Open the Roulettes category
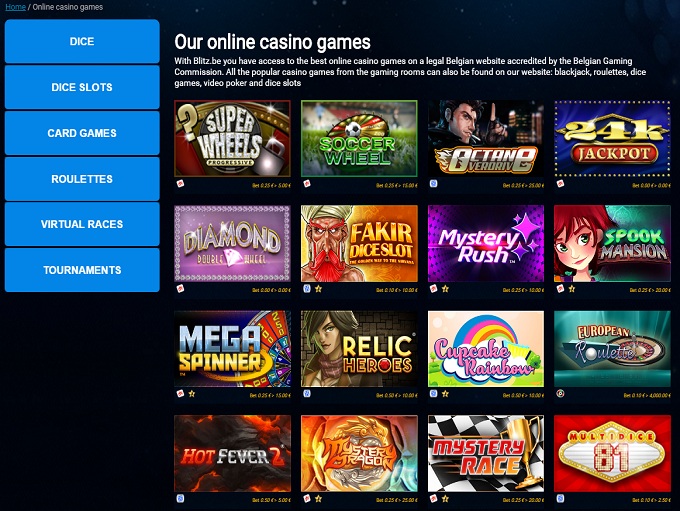This screenshot has height=511, width=680. (x=82, y=179)
